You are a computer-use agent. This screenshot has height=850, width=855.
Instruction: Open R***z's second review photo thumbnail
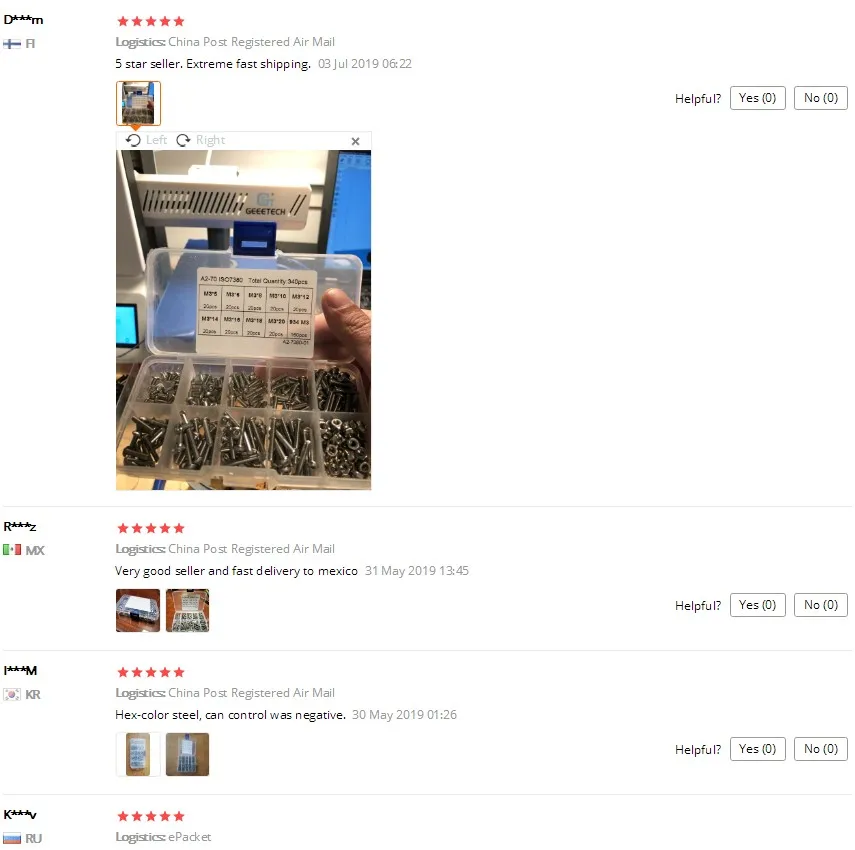187,610
